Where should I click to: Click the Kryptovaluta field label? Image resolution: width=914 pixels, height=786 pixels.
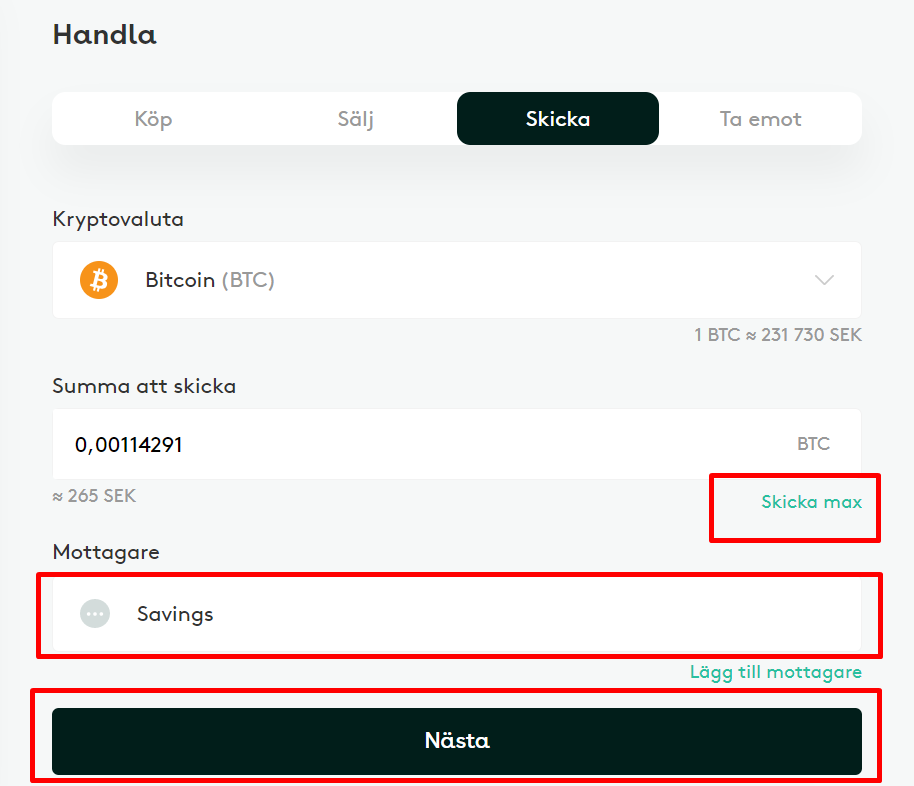[x=118, y=220]
